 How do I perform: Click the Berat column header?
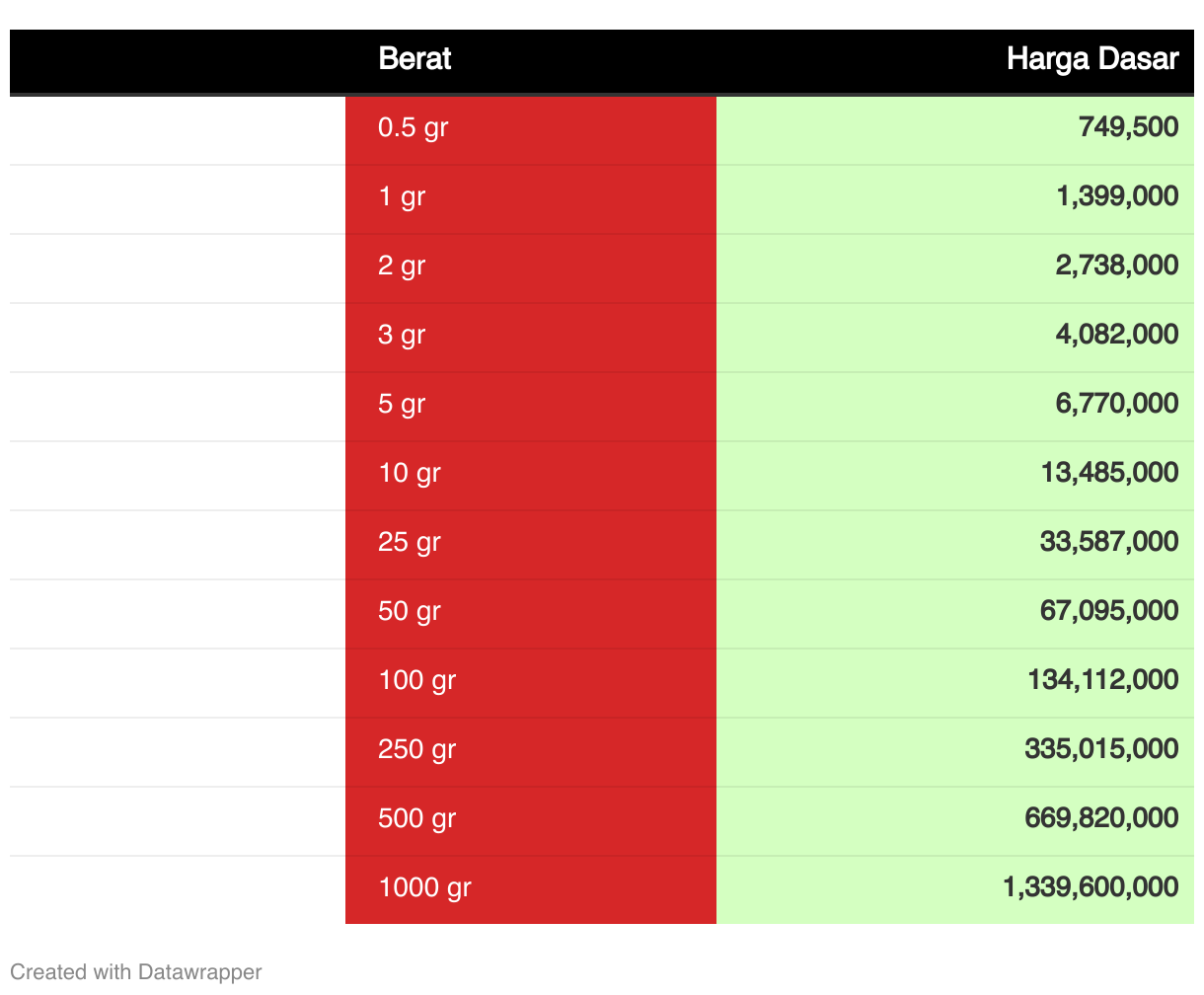414,59
